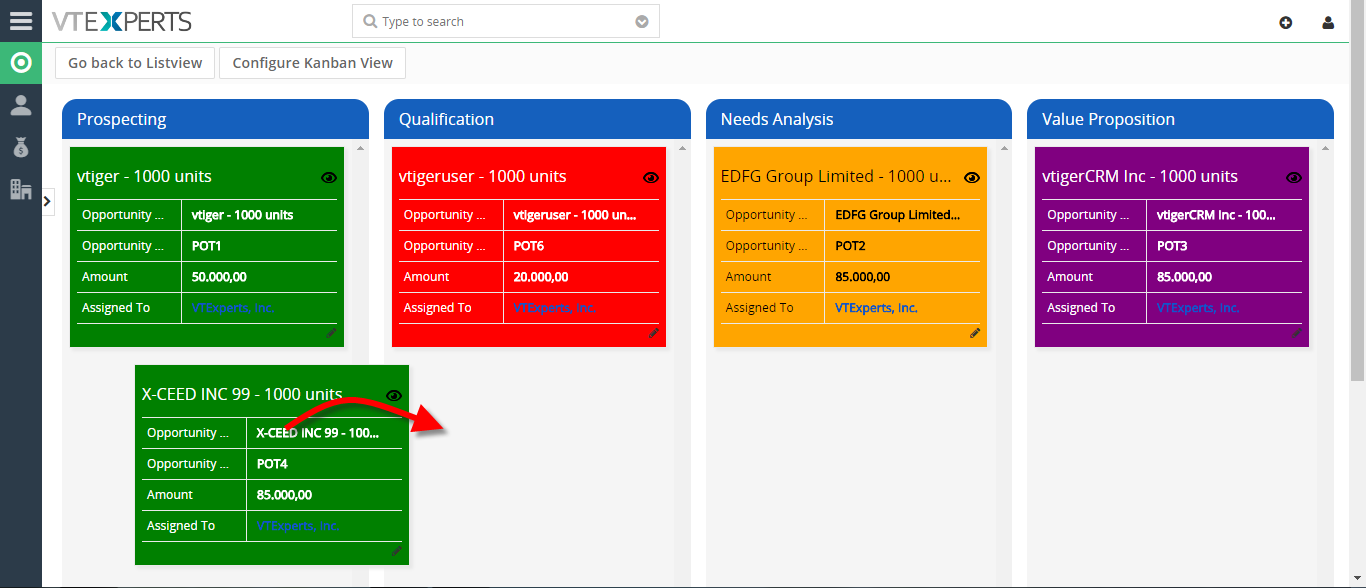Select the Qualification column header

pyautogui.click(x=537, y=119)
